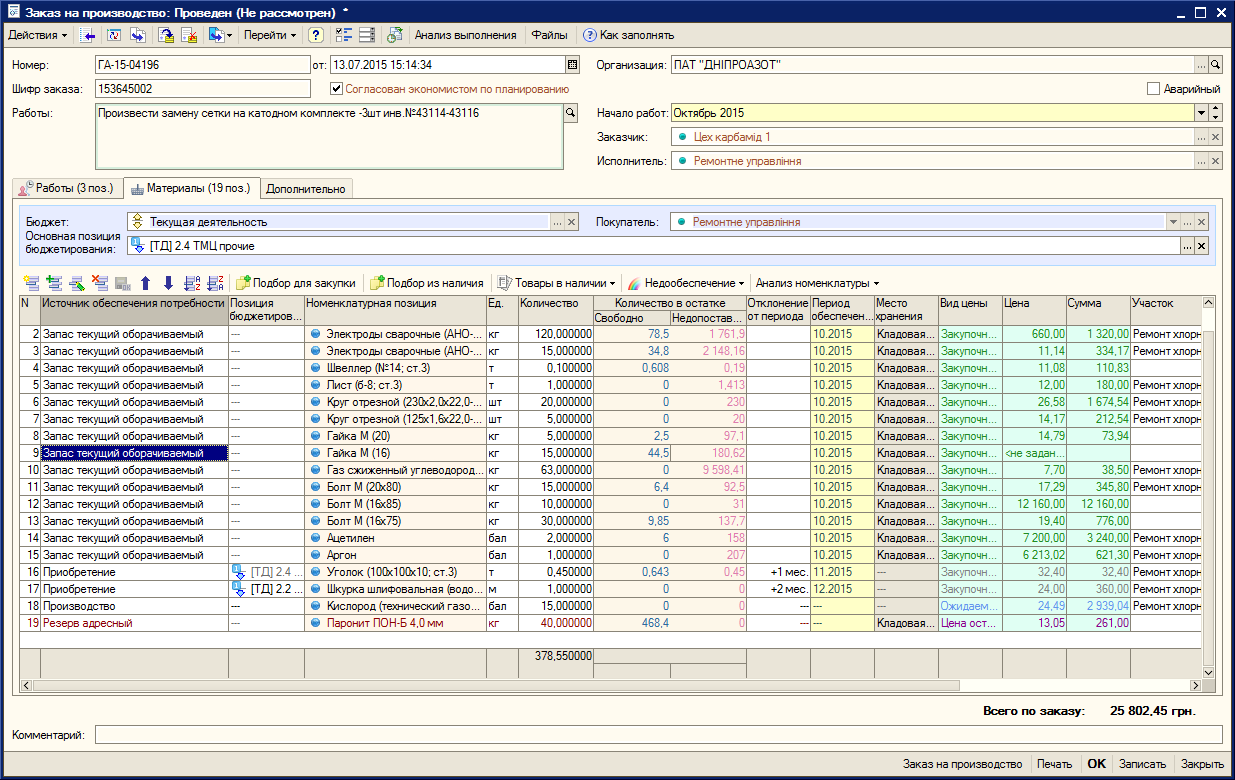Move selected row down with blue arrow
The width and height of the screenshot is (1235, 780).
coord(168,283)
